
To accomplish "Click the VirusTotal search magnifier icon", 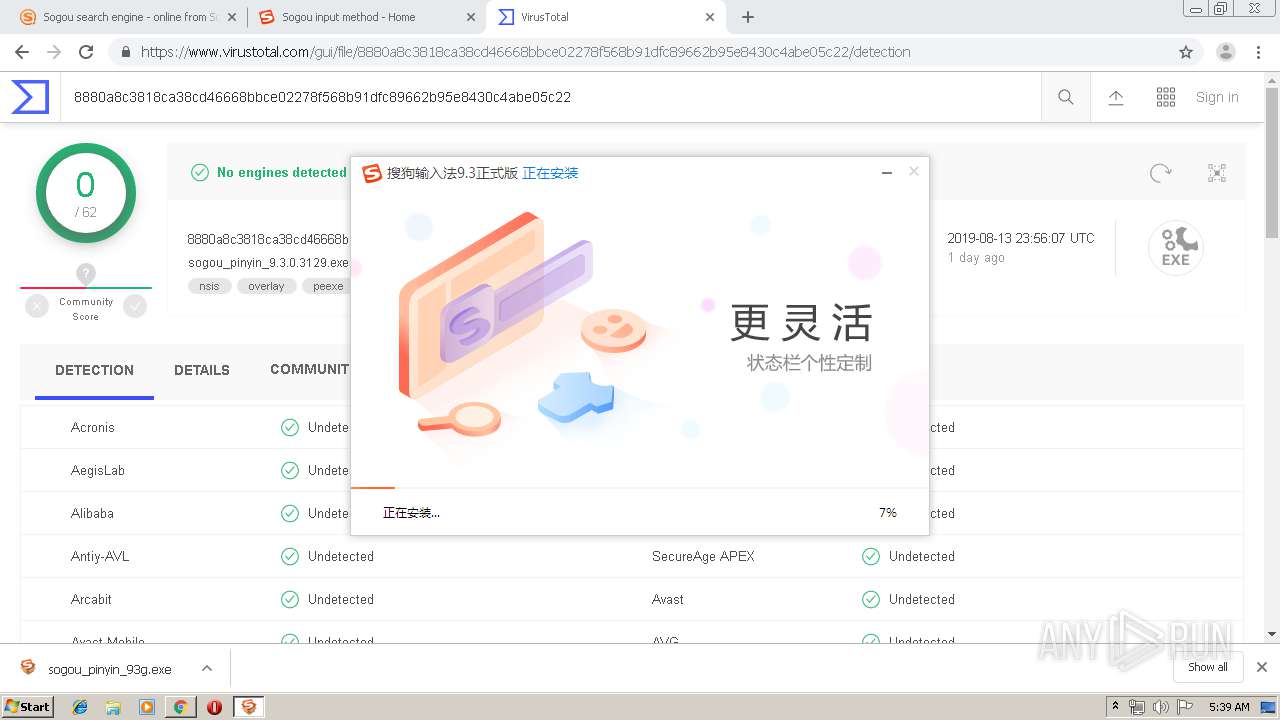I will click(1066, 97).
